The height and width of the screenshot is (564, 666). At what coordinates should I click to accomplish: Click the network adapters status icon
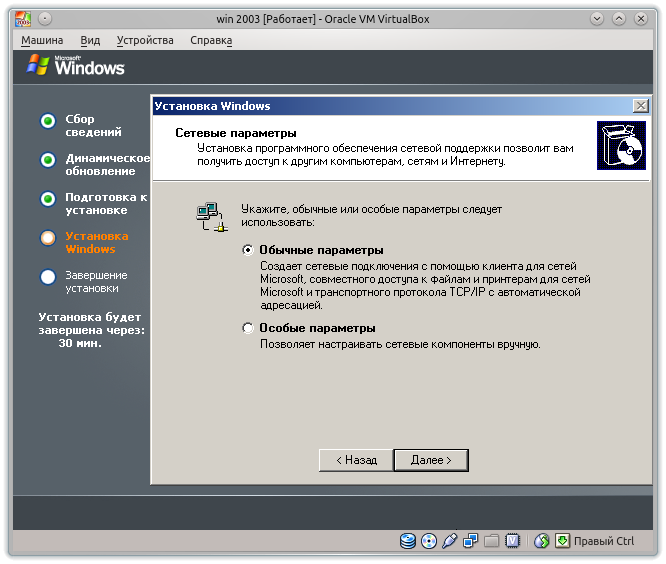point(471,541)
